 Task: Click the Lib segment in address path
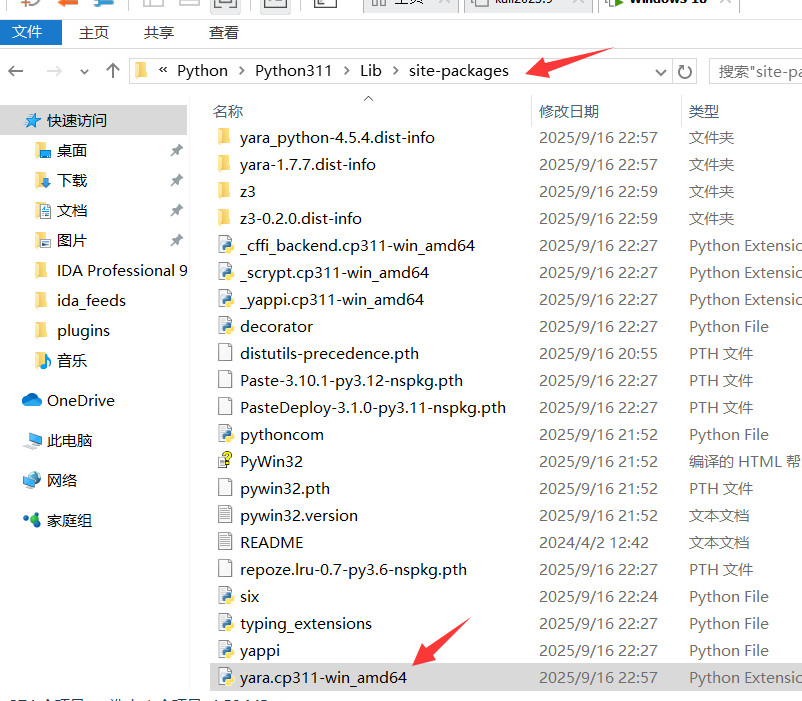pos(371,71)
